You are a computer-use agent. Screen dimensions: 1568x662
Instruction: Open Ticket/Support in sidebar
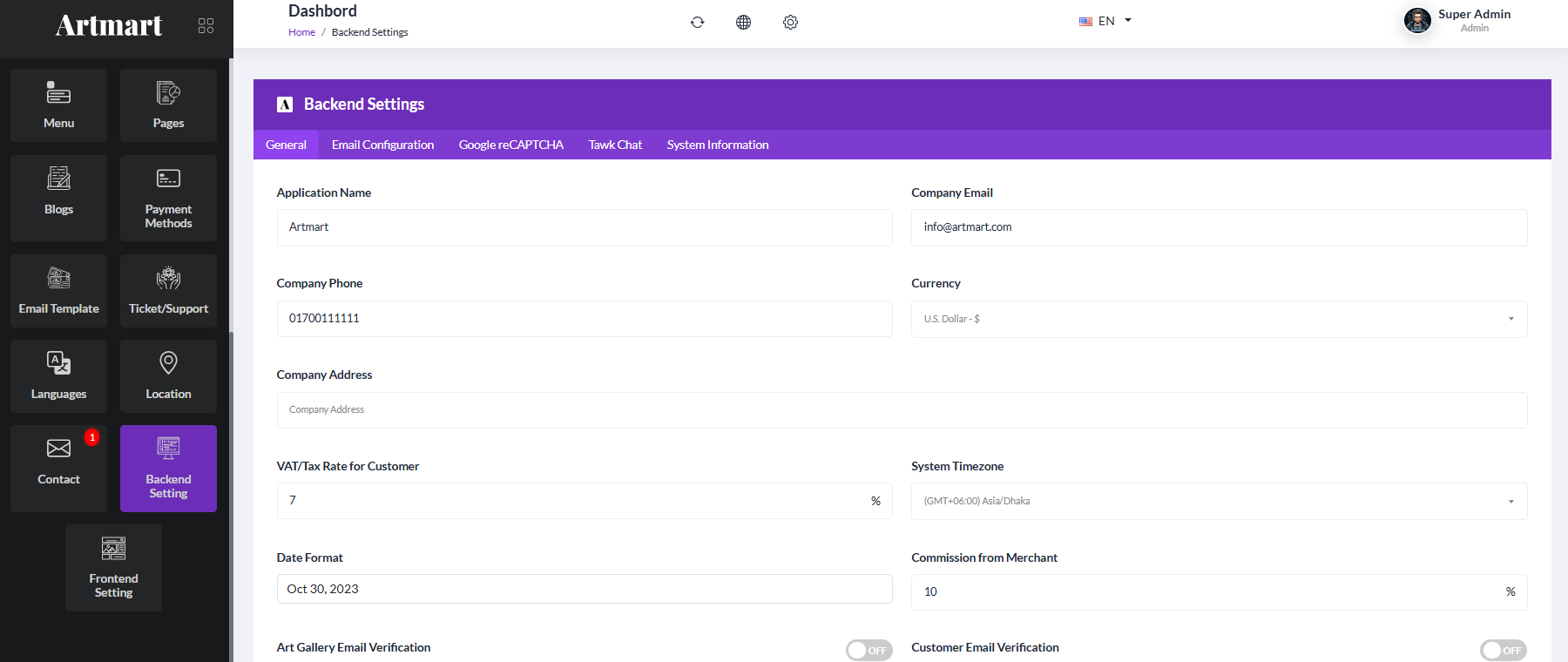(168, 291)
